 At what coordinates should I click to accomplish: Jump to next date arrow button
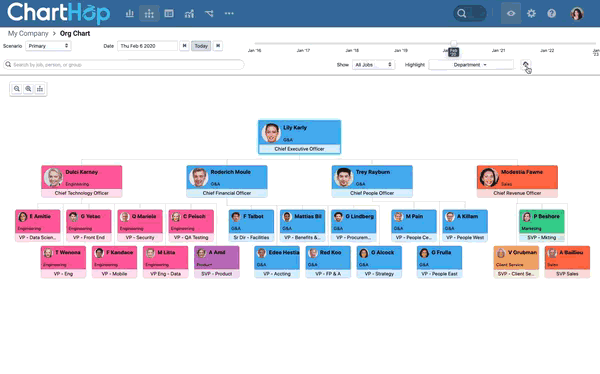click(x=218, y=46)
